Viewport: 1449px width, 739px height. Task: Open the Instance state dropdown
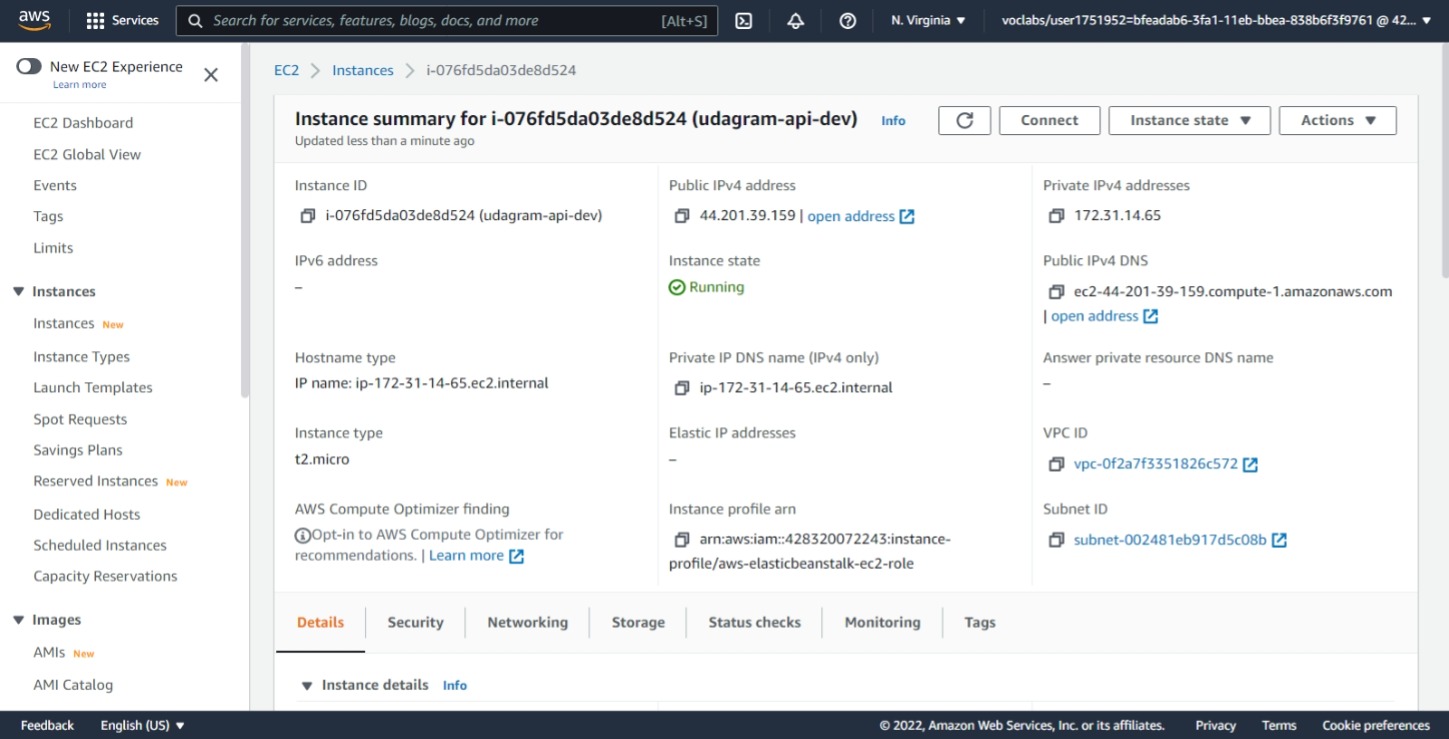coord(1188,119)
